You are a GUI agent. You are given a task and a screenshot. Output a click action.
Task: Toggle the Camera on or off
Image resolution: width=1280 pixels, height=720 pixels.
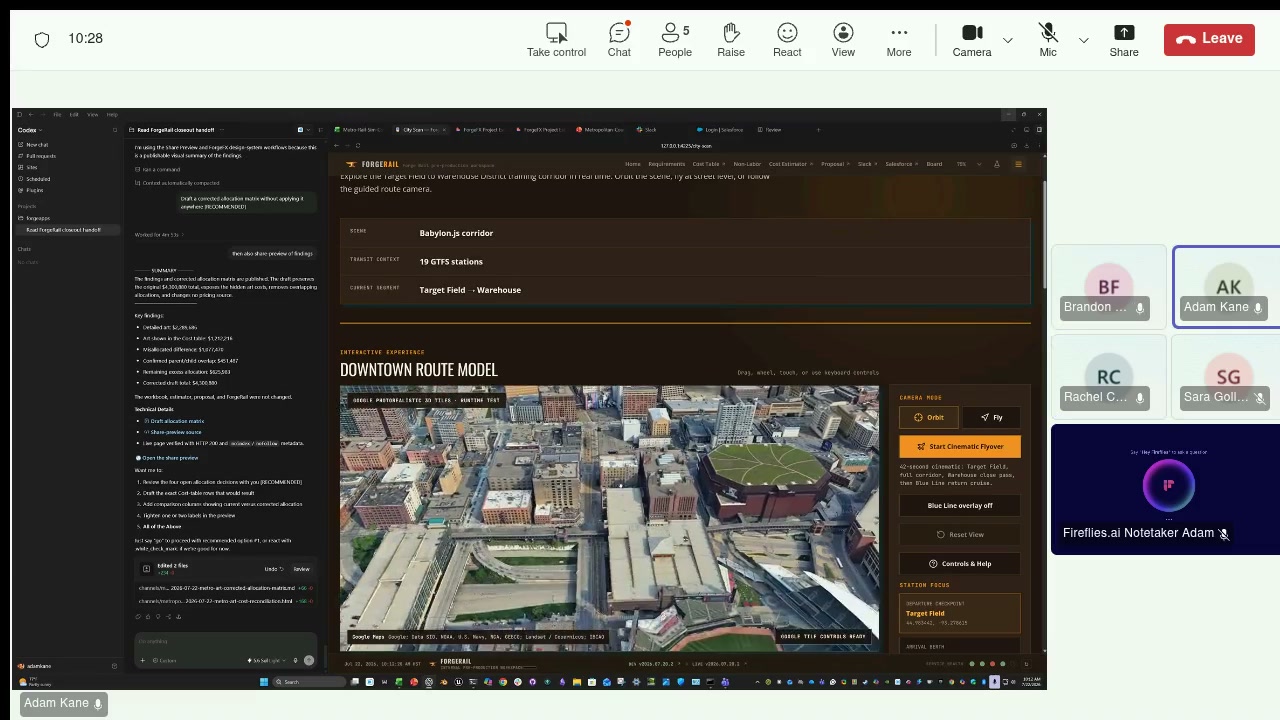click(972, 39)
